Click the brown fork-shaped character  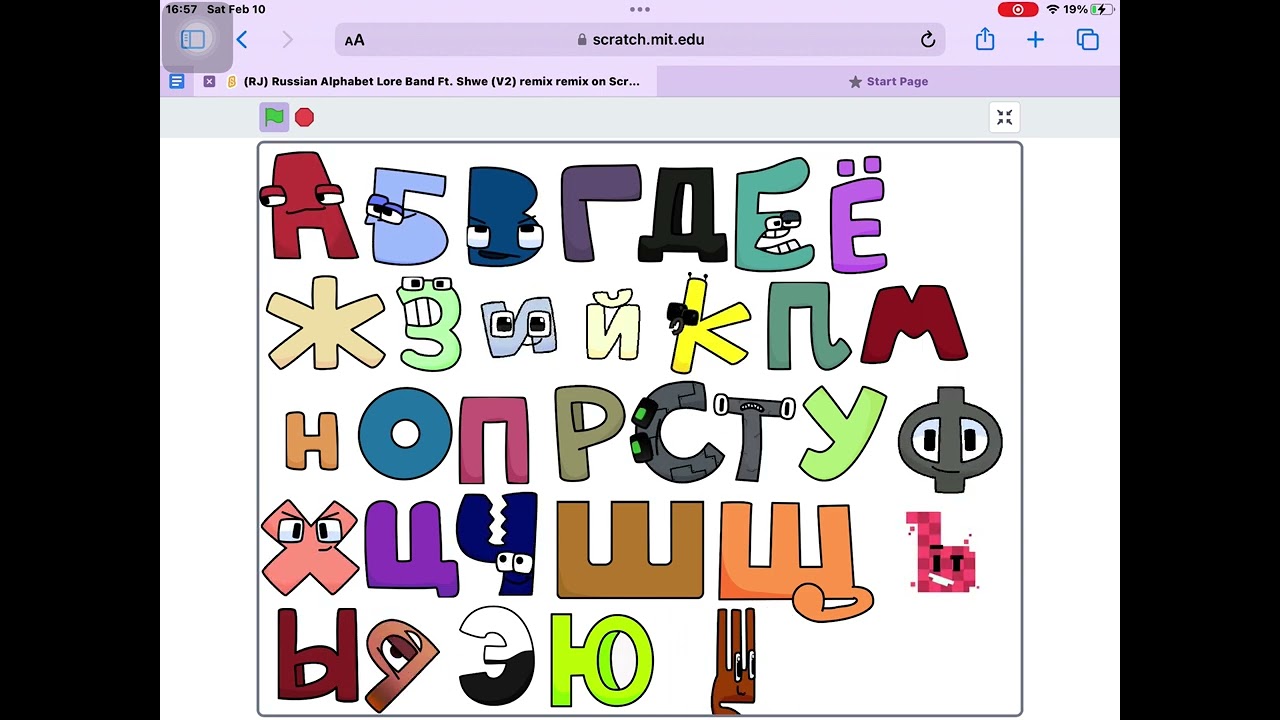tap(735, 661)
